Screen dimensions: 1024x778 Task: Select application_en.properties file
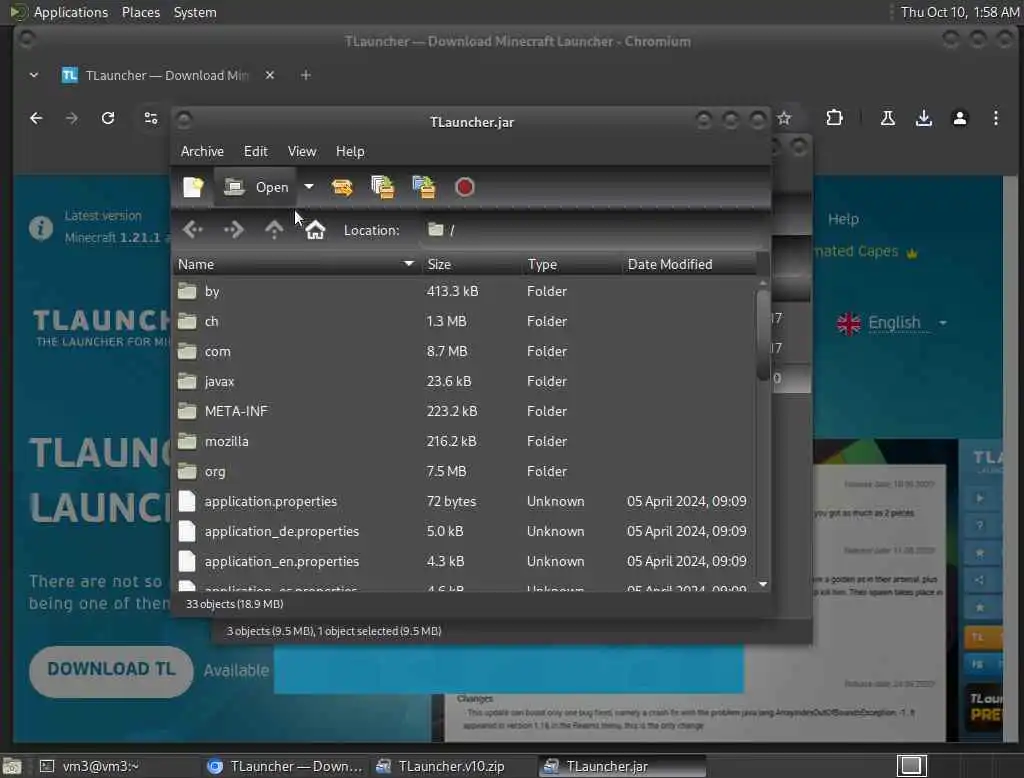[x=464, y=562]
